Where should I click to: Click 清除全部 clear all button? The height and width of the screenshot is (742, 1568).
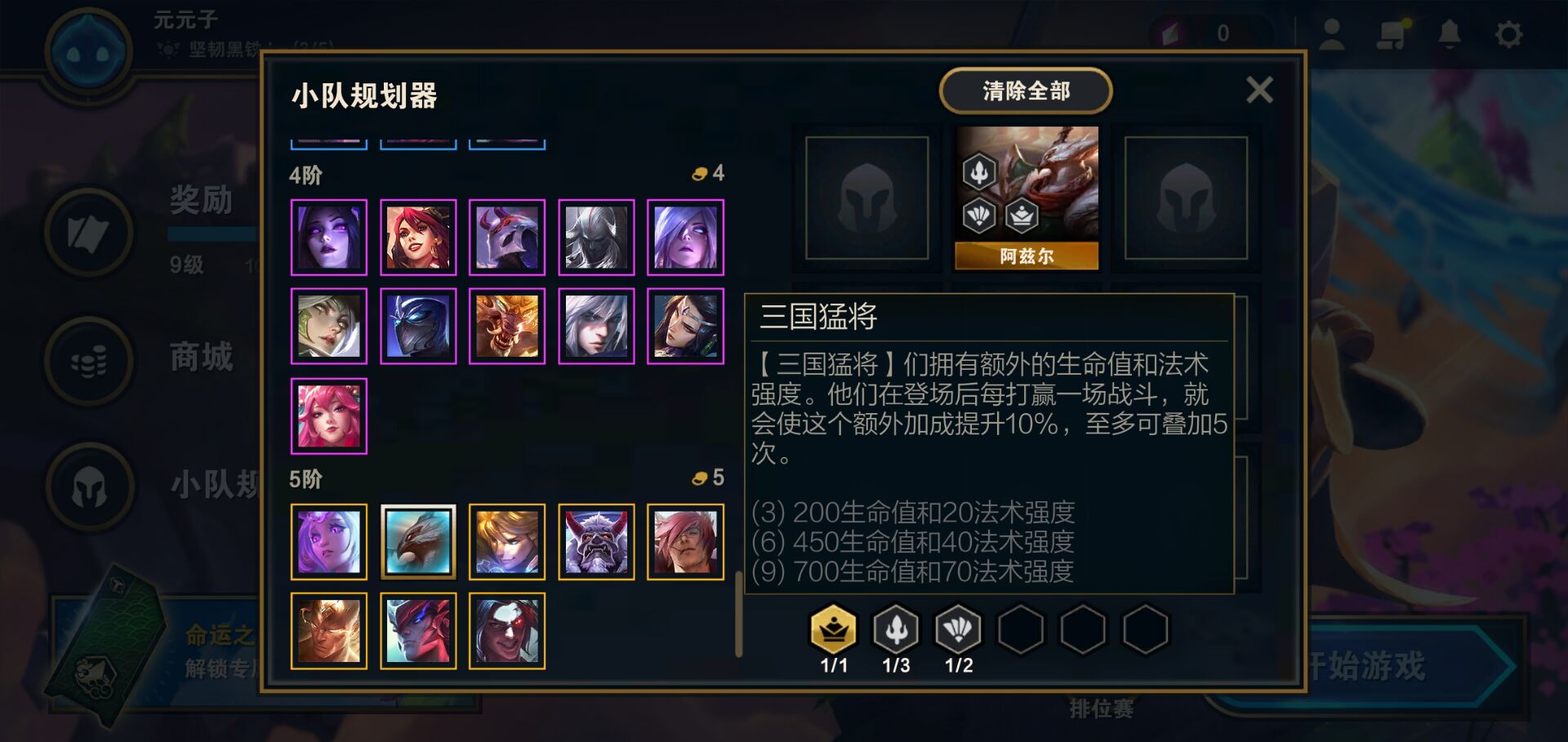pos(1026,91)
